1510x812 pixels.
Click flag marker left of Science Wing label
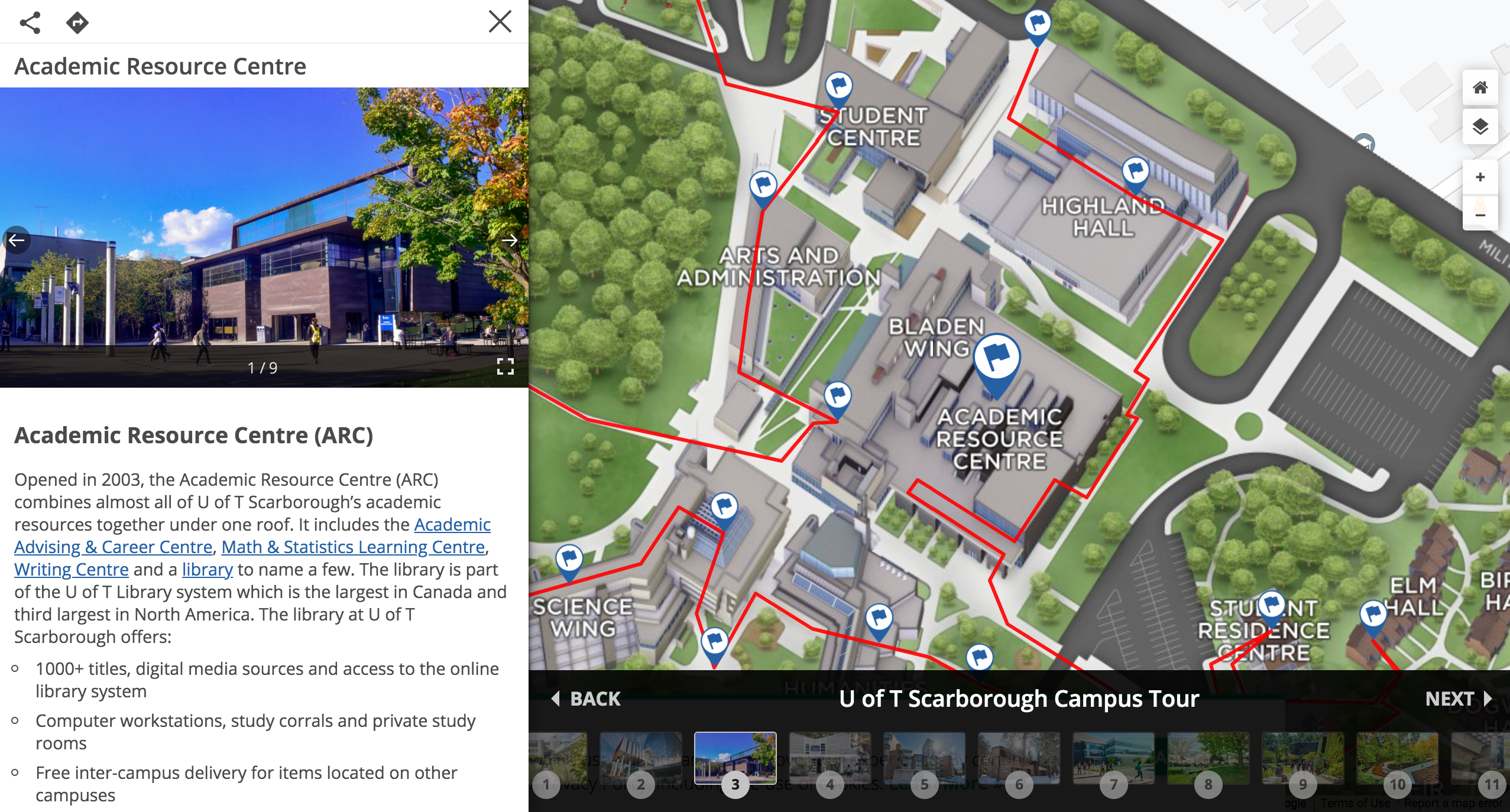pos(569,563)
